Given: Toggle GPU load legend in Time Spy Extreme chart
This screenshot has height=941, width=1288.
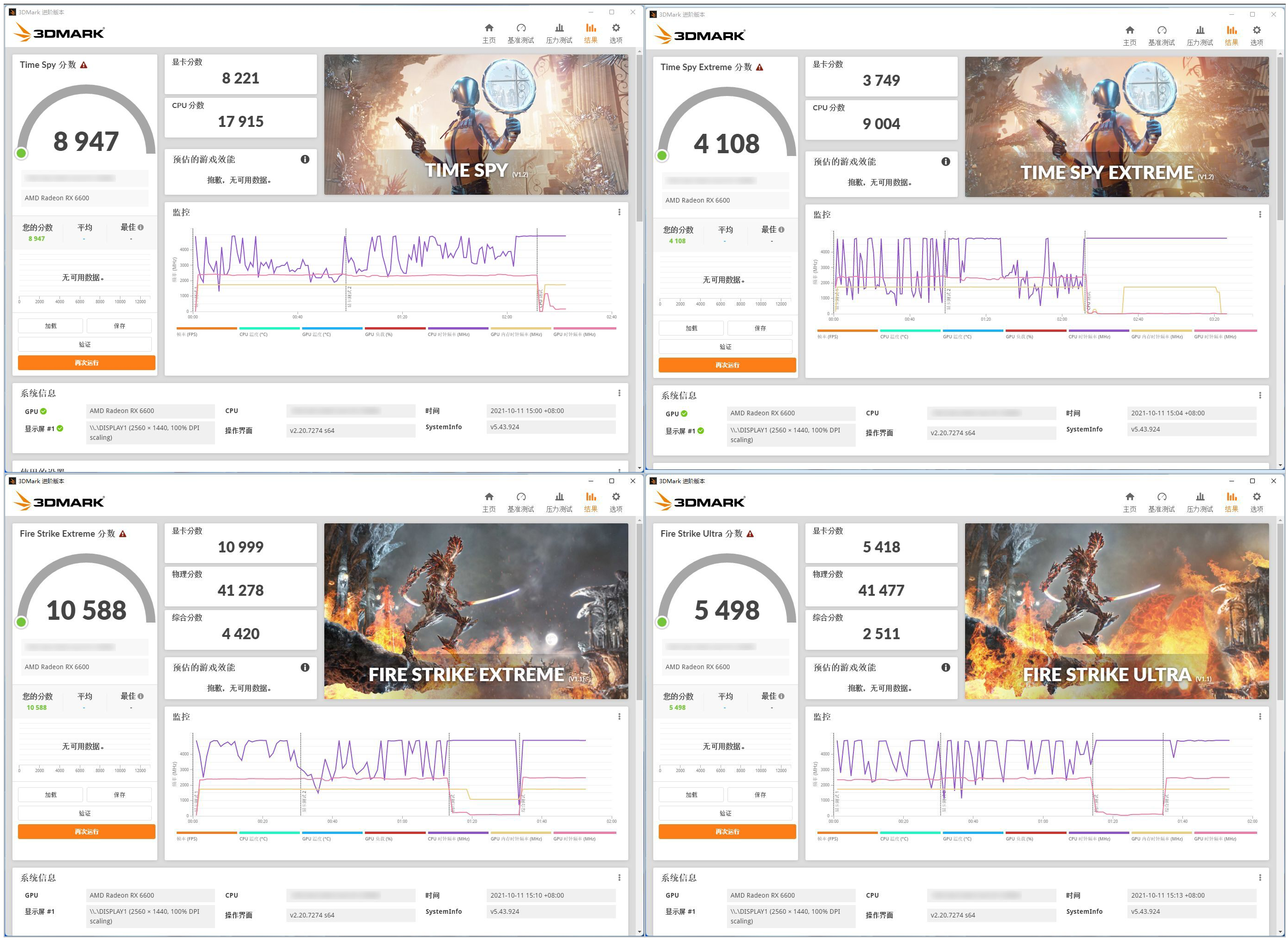Looking at the screenshot, I should [x=1036, y=335].
